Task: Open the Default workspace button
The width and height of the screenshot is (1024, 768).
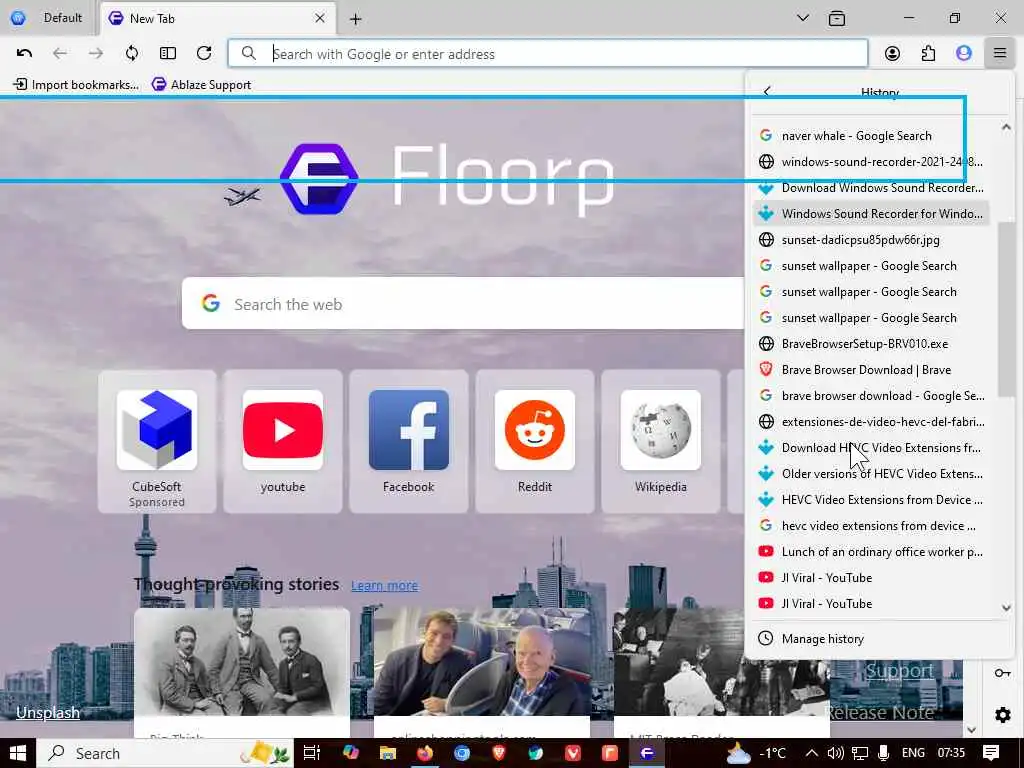Action: (x=46, y=18)
